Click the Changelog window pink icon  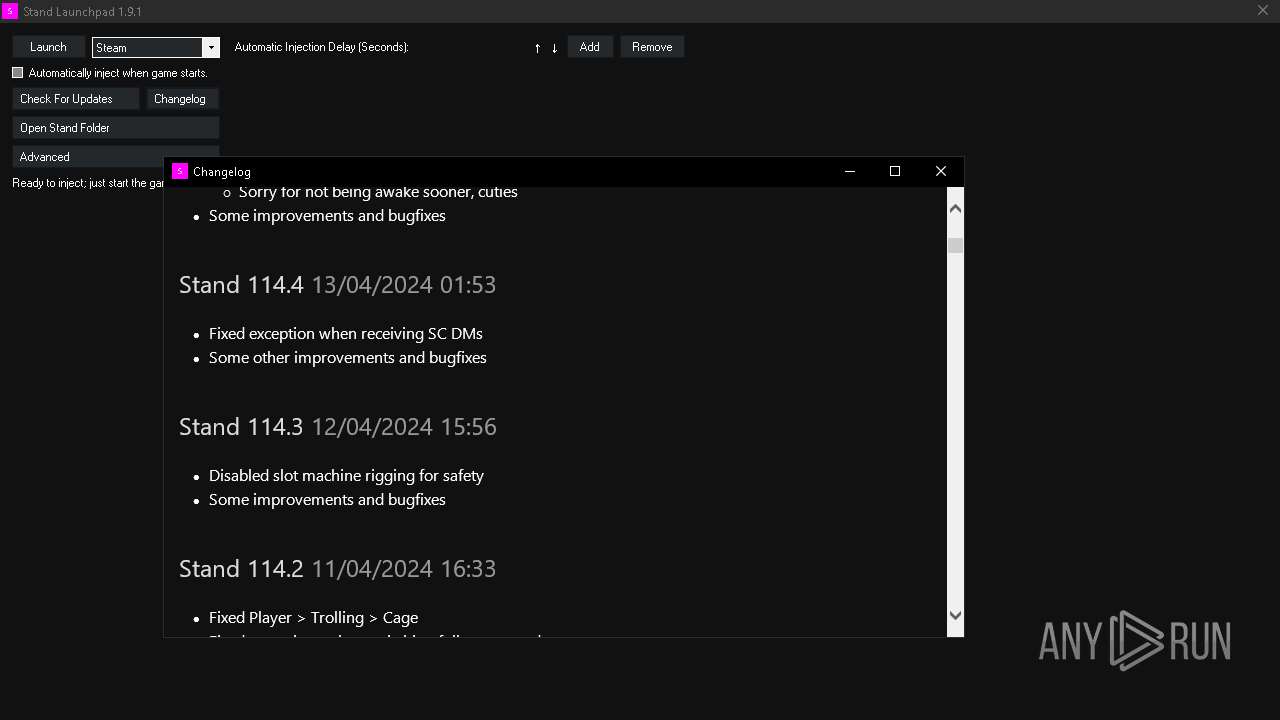coord(179,171)
